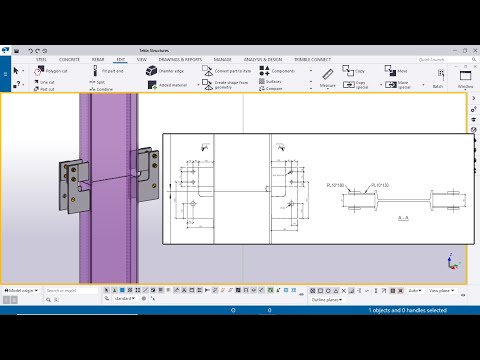The height and width of the screenshot is (360, 480).
Task: Click the Redo arrow icon
Action: pos(37,51)
